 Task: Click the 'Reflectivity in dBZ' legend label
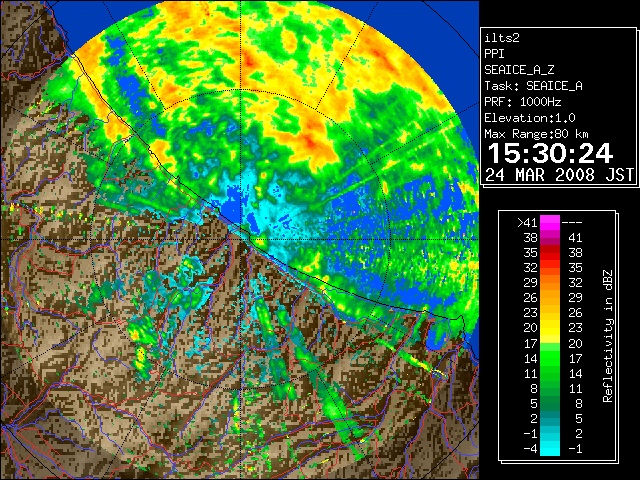point(608,336)
